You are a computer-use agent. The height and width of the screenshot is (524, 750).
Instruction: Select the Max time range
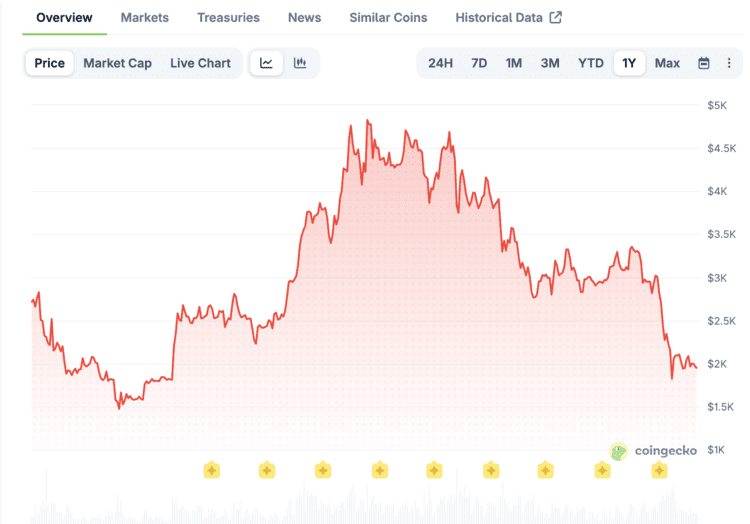coord(667,63)
